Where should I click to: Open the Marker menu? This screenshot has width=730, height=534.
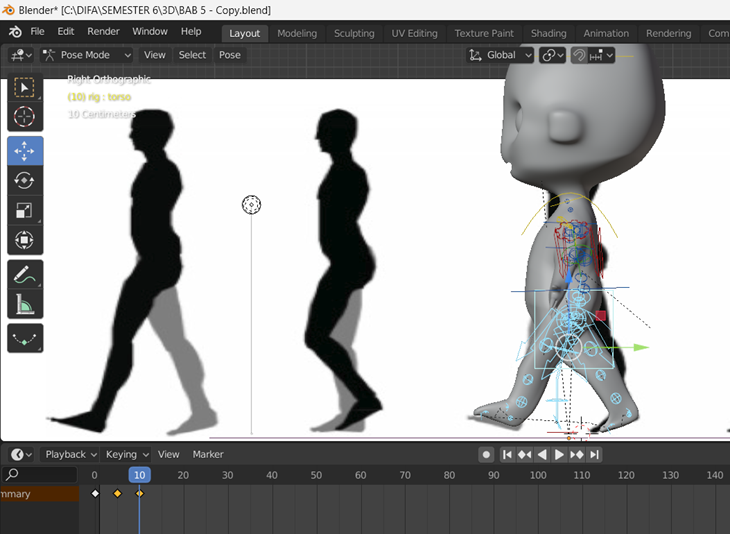(x=208, y=454)
